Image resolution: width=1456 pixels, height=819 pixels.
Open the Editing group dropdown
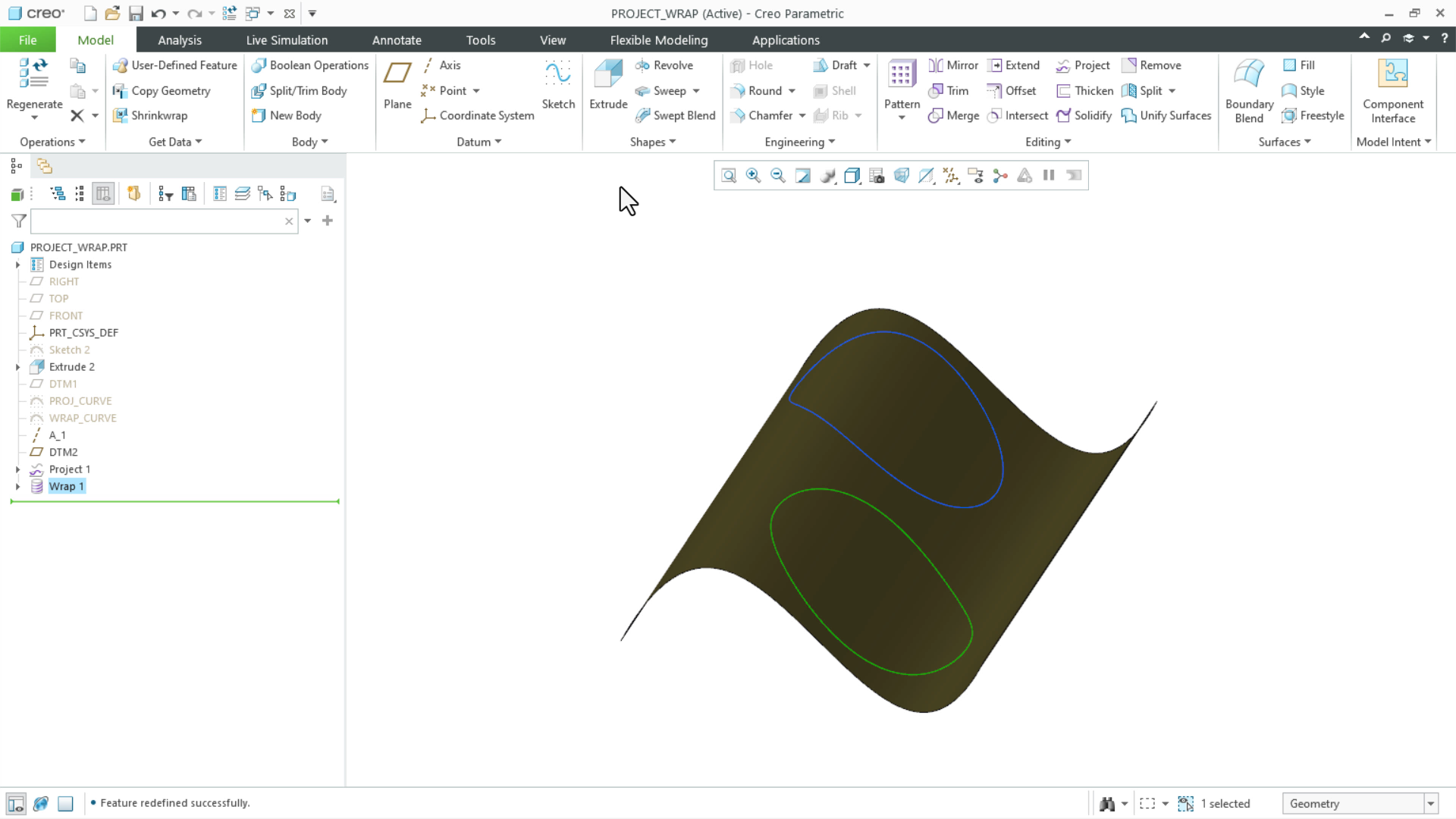click(x=1048, y=142)
